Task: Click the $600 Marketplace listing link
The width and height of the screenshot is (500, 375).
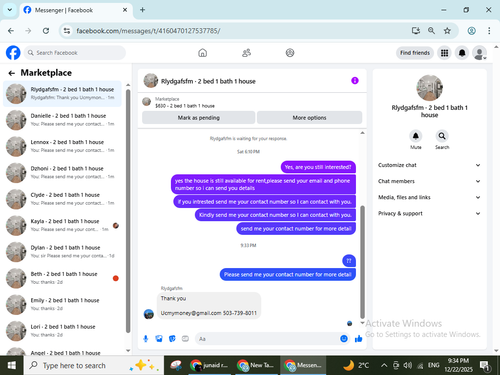Action: tap(185, 106)
